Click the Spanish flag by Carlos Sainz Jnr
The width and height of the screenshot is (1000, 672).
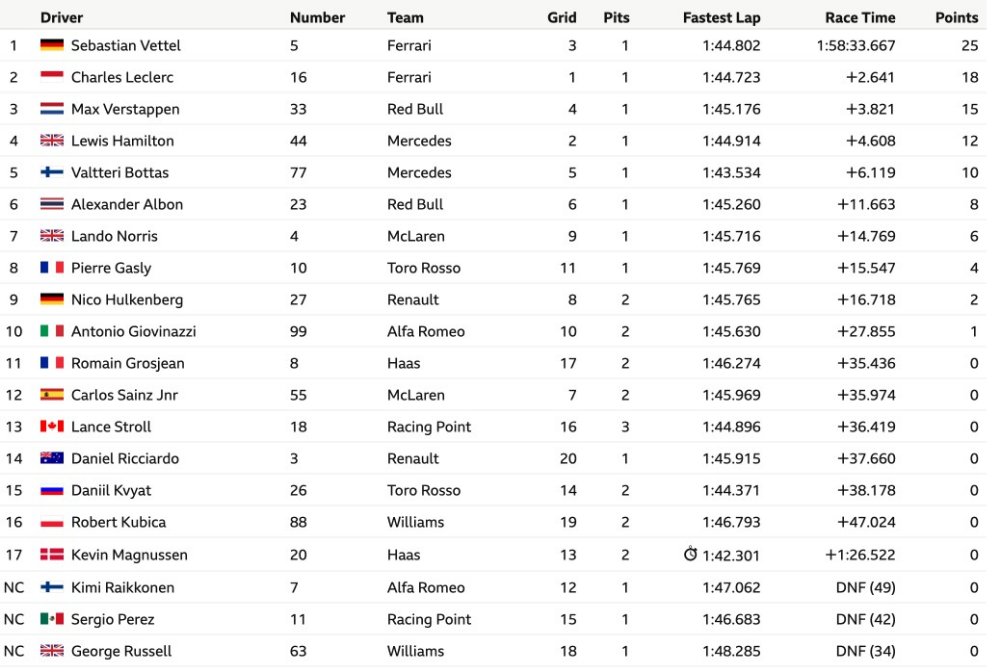[52, 395]
